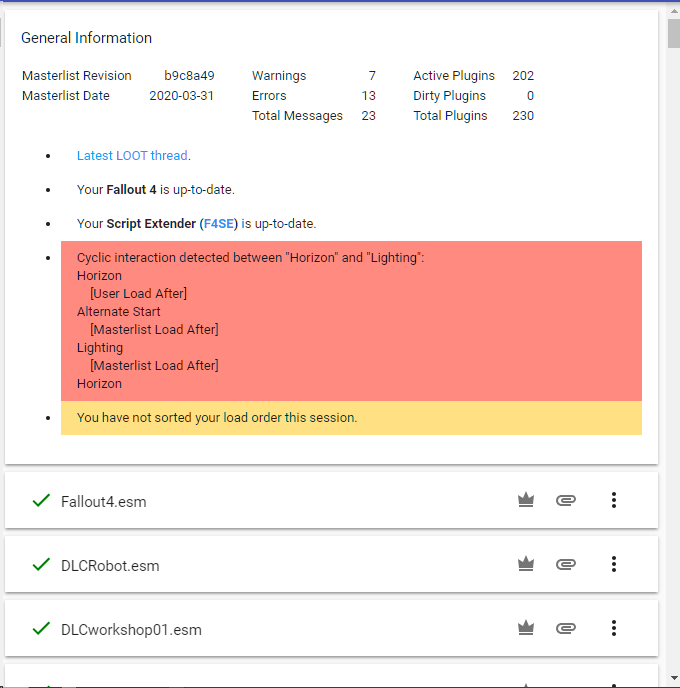Click the vertical scrollbar thumb
Viewport: 680px width, 688px height.
[x=673, y=33]
